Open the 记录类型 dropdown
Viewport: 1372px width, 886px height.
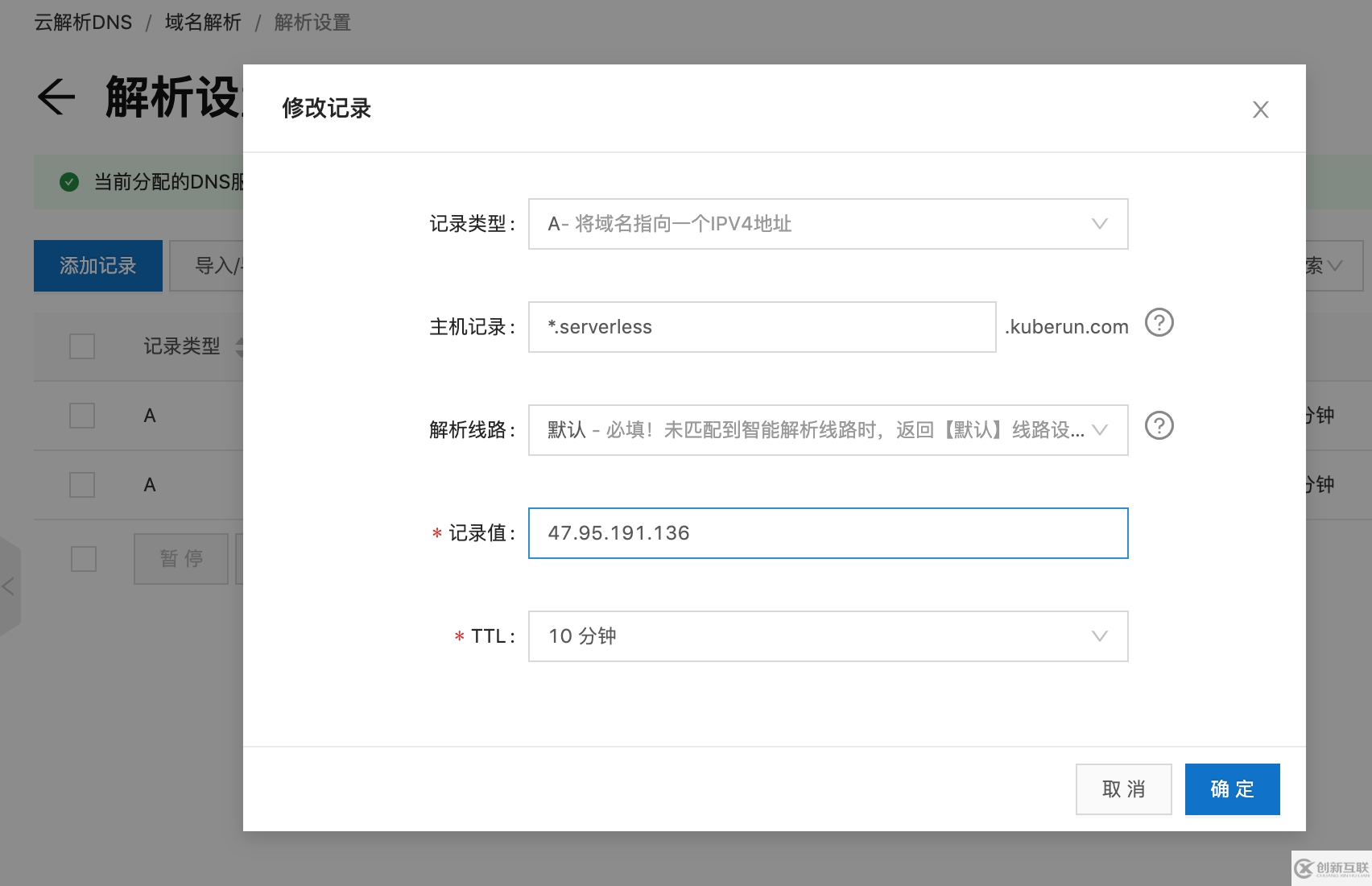click(828, 224)
